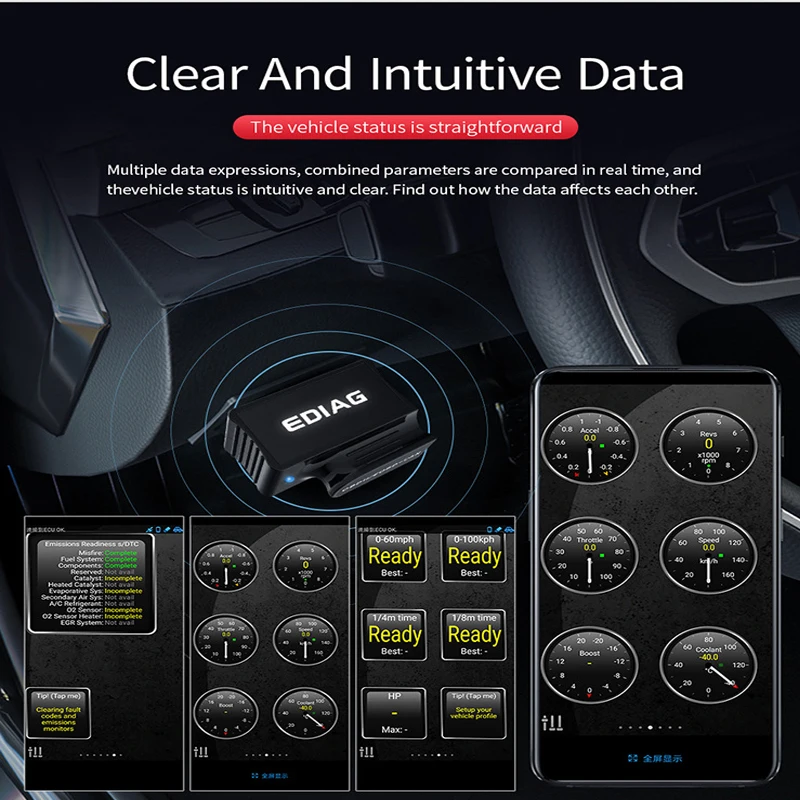Click 'A/C Refrigerant: Not avail' row

(92, 604)
